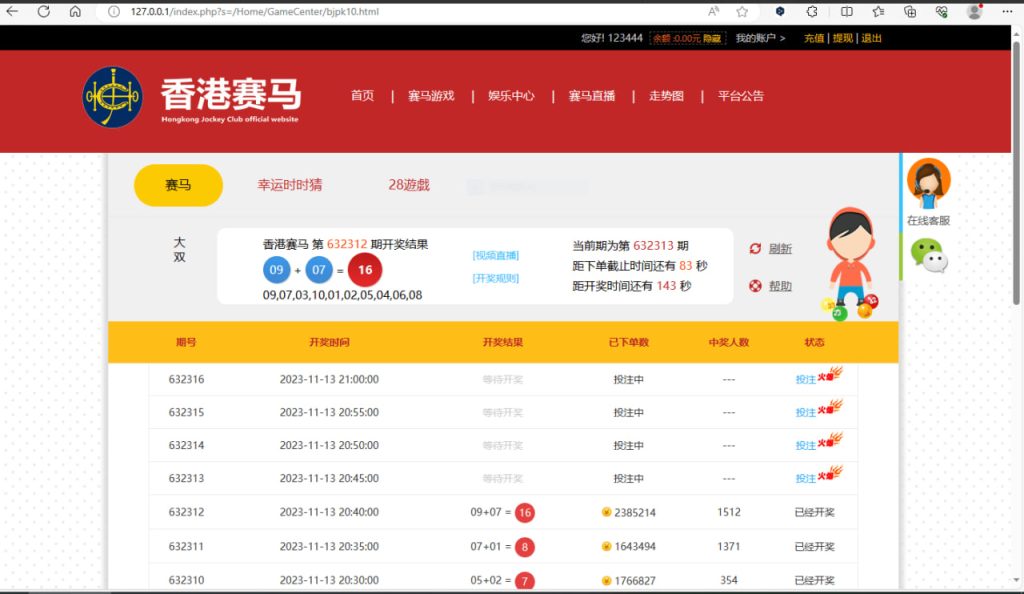Click the browser address bar URL
The height and width of the screenshot is (594, 1024).
[255, 12]
